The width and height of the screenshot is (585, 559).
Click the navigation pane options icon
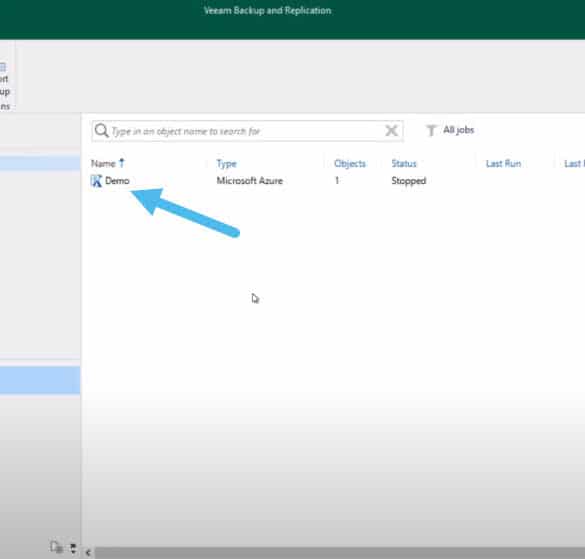[x=57, y=547]
